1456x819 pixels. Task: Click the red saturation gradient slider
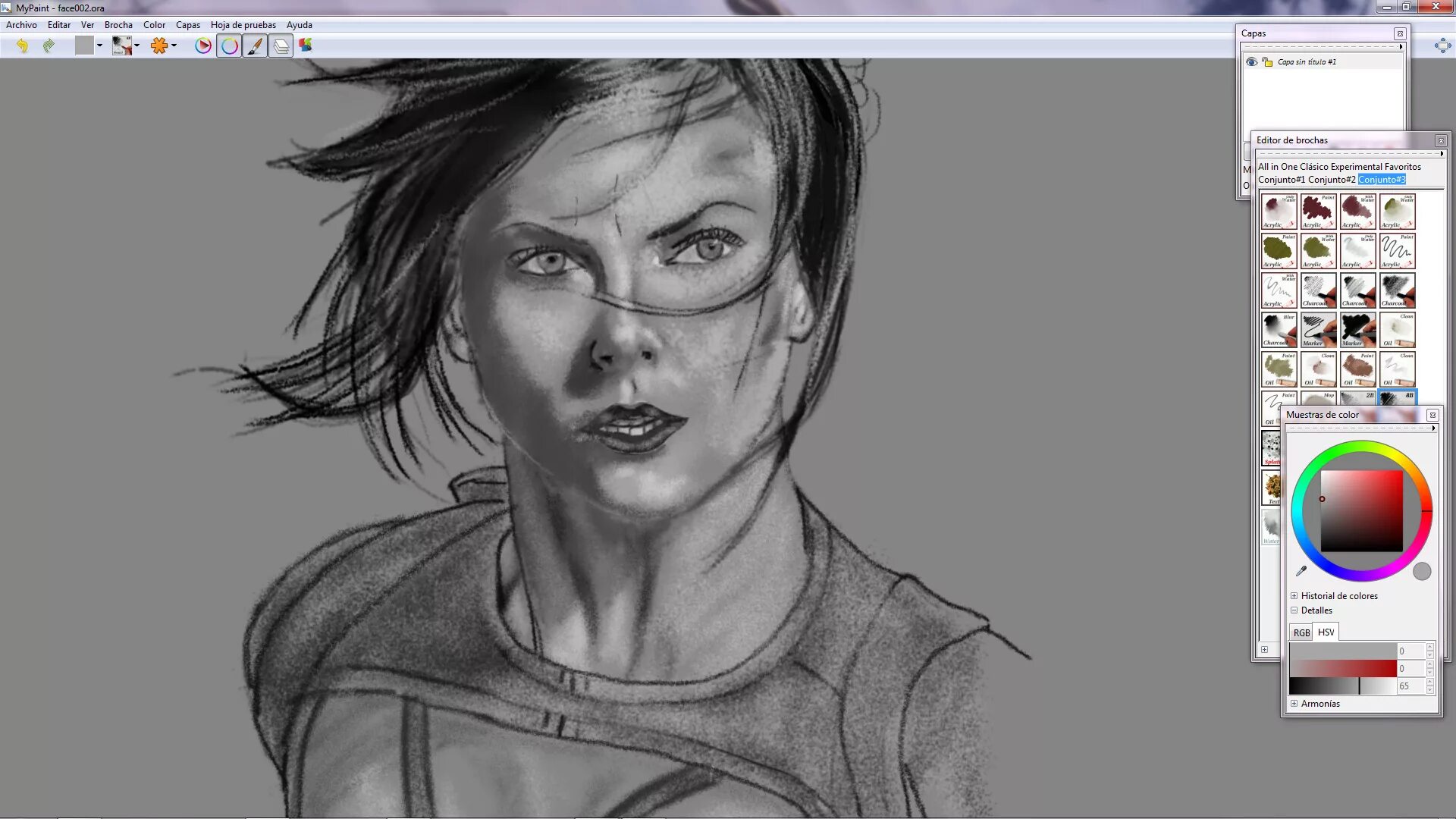click(1343, 668)
